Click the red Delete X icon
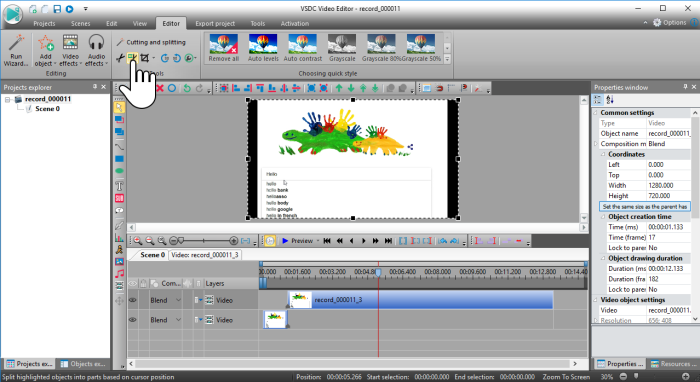The image size is (700, 382). tap(160, 88)
